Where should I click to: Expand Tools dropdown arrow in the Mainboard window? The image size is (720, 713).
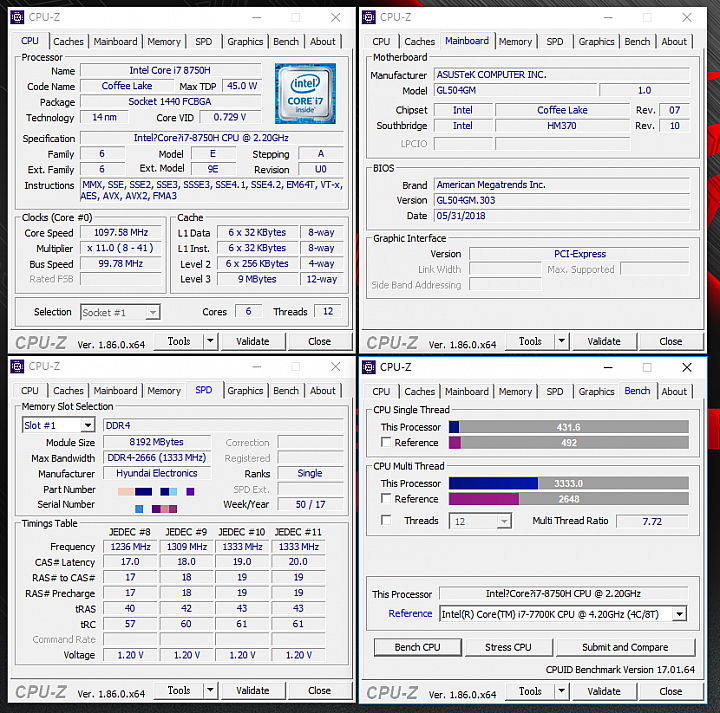click(x=561, y=341)
